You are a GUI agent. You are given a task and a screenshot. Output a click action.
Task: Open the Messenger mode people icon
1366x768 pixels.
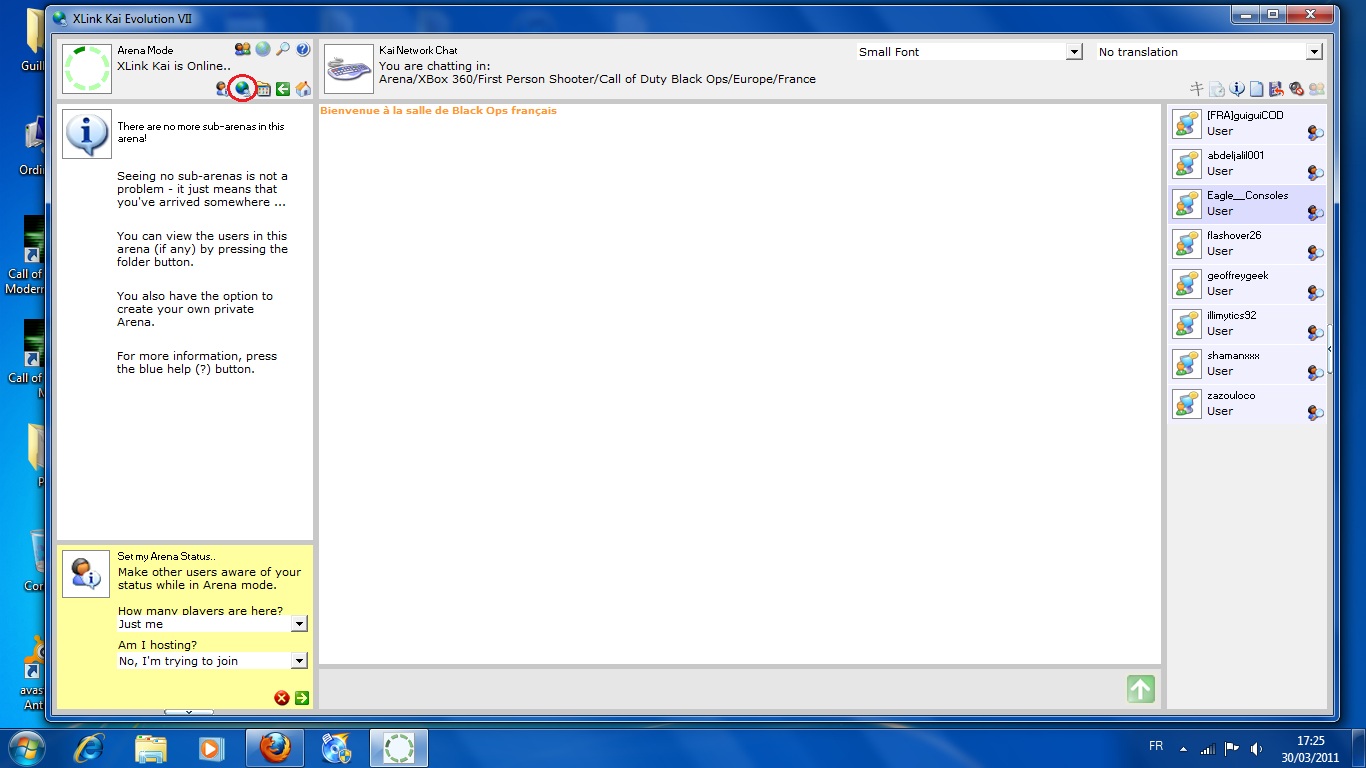pyautogui.click(x=242, y=49)
